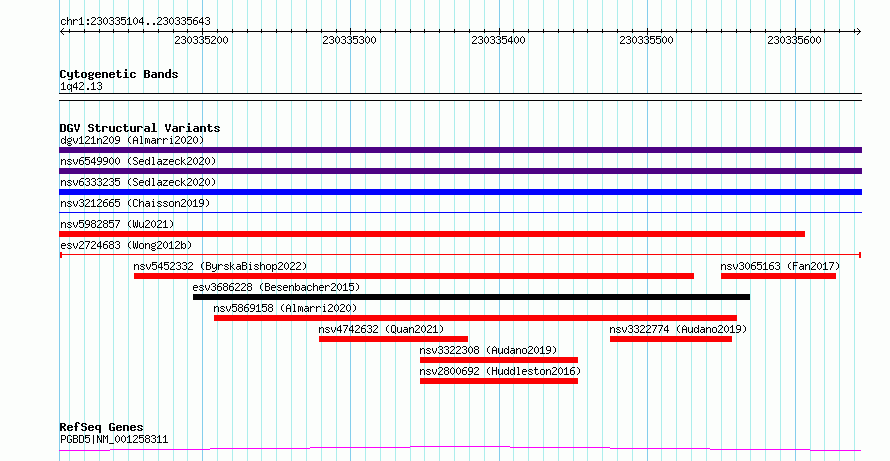Click the nsv6333235 thick blue bar
Viewport: 890px width, 461px height.
(460, 192)
